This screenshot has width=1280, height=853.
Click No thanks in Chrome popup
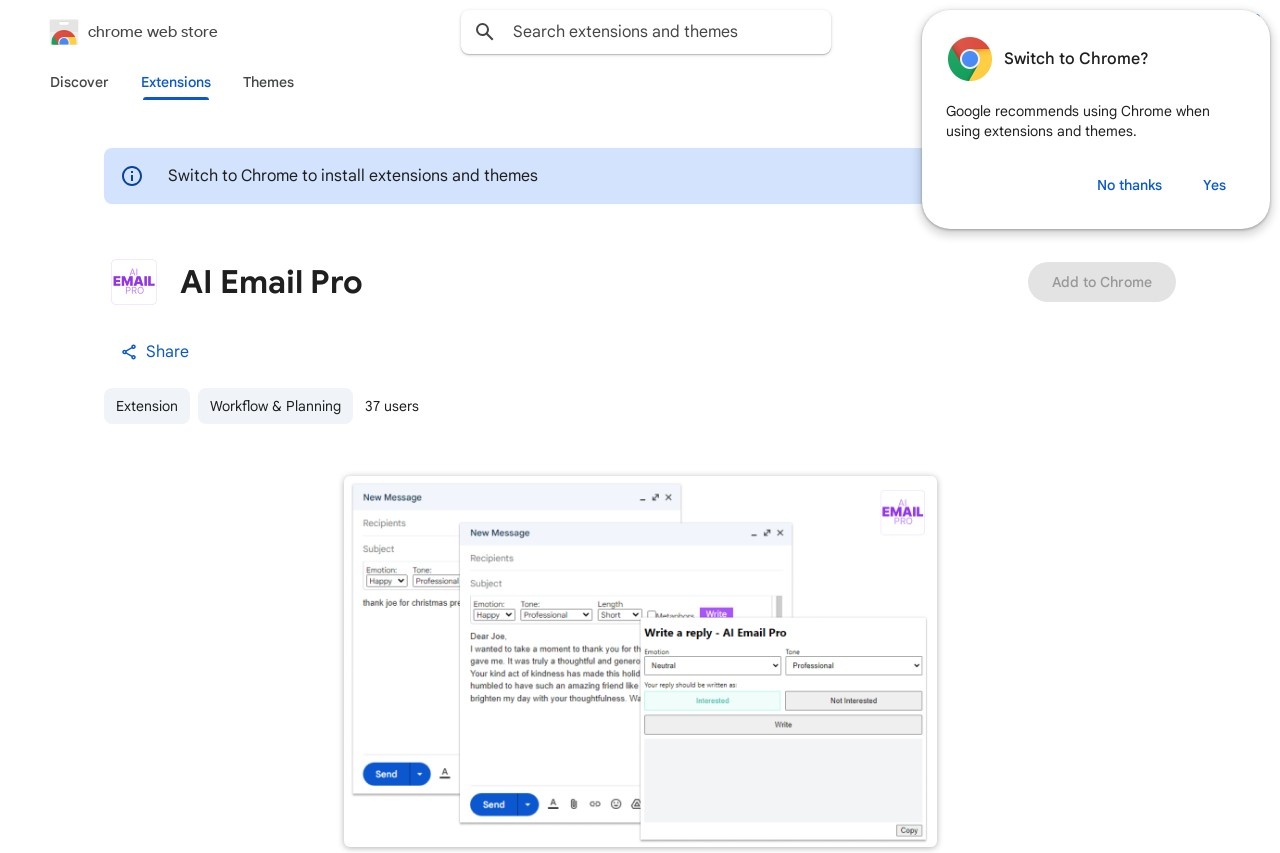click(1129, 185)
